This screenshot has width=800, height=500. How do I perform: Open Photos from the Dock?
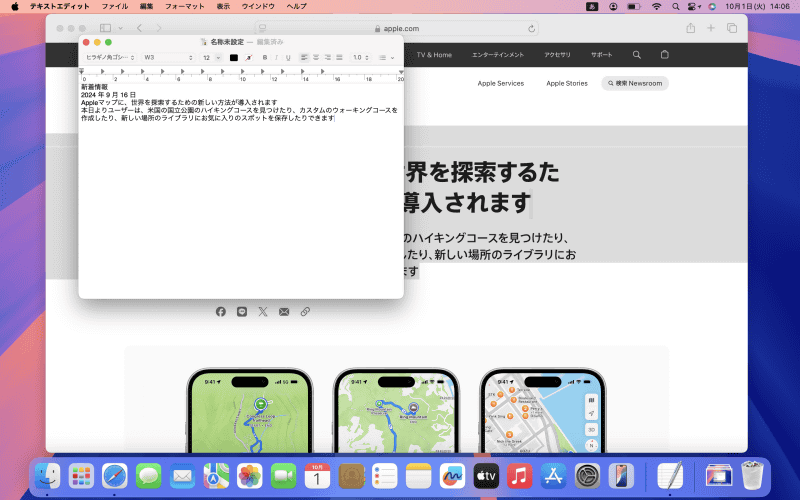pyautogui.click(x=249, y=476)
